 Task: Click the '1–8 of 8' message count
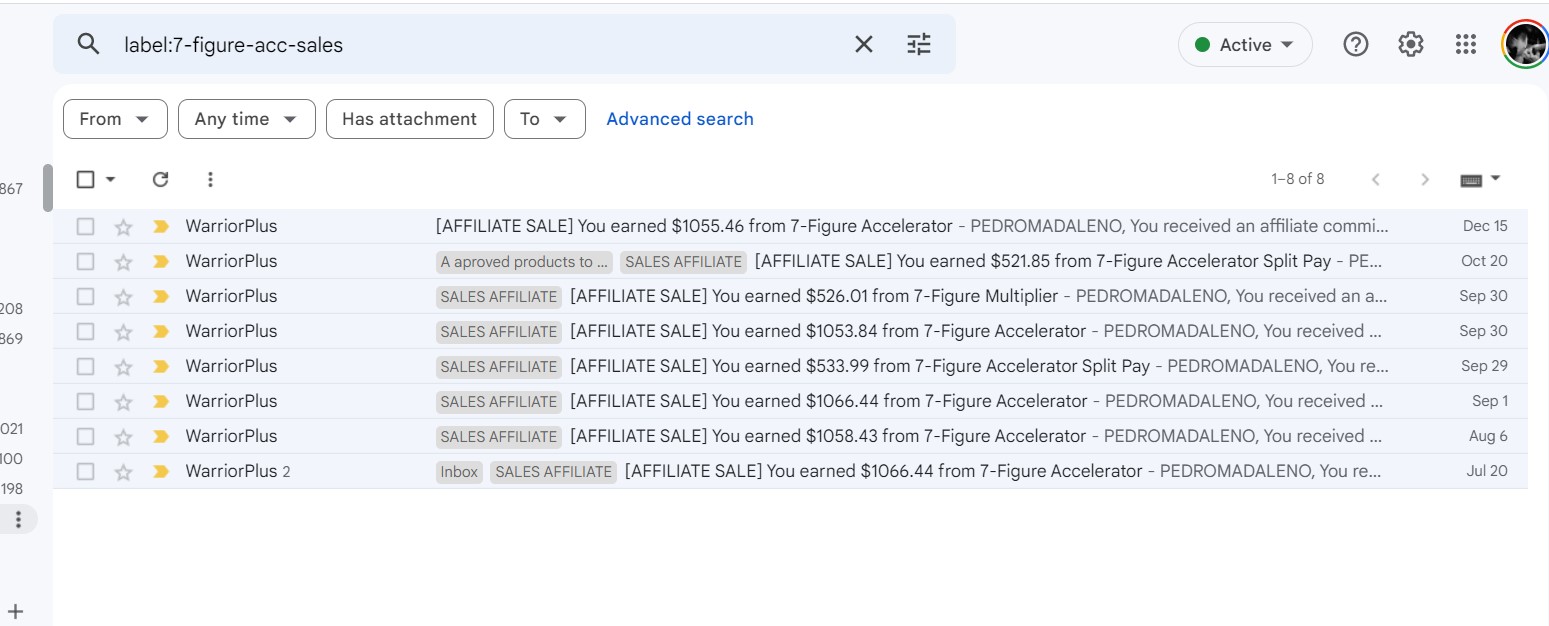click(x=1298, y=179)
